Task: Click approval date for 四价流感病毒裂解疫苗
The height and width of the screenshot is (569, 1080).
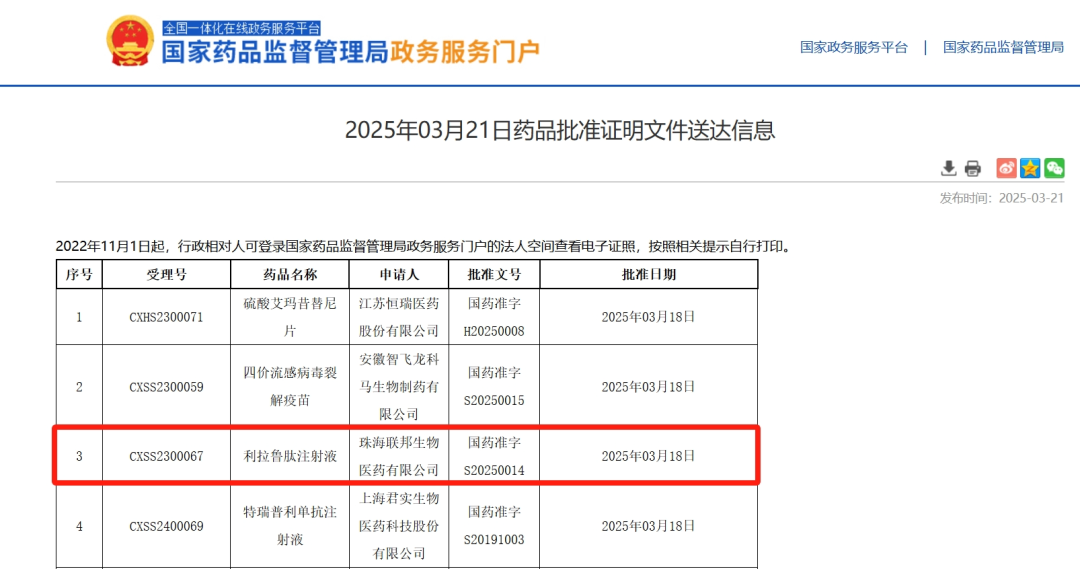Action: pos(648,387)
